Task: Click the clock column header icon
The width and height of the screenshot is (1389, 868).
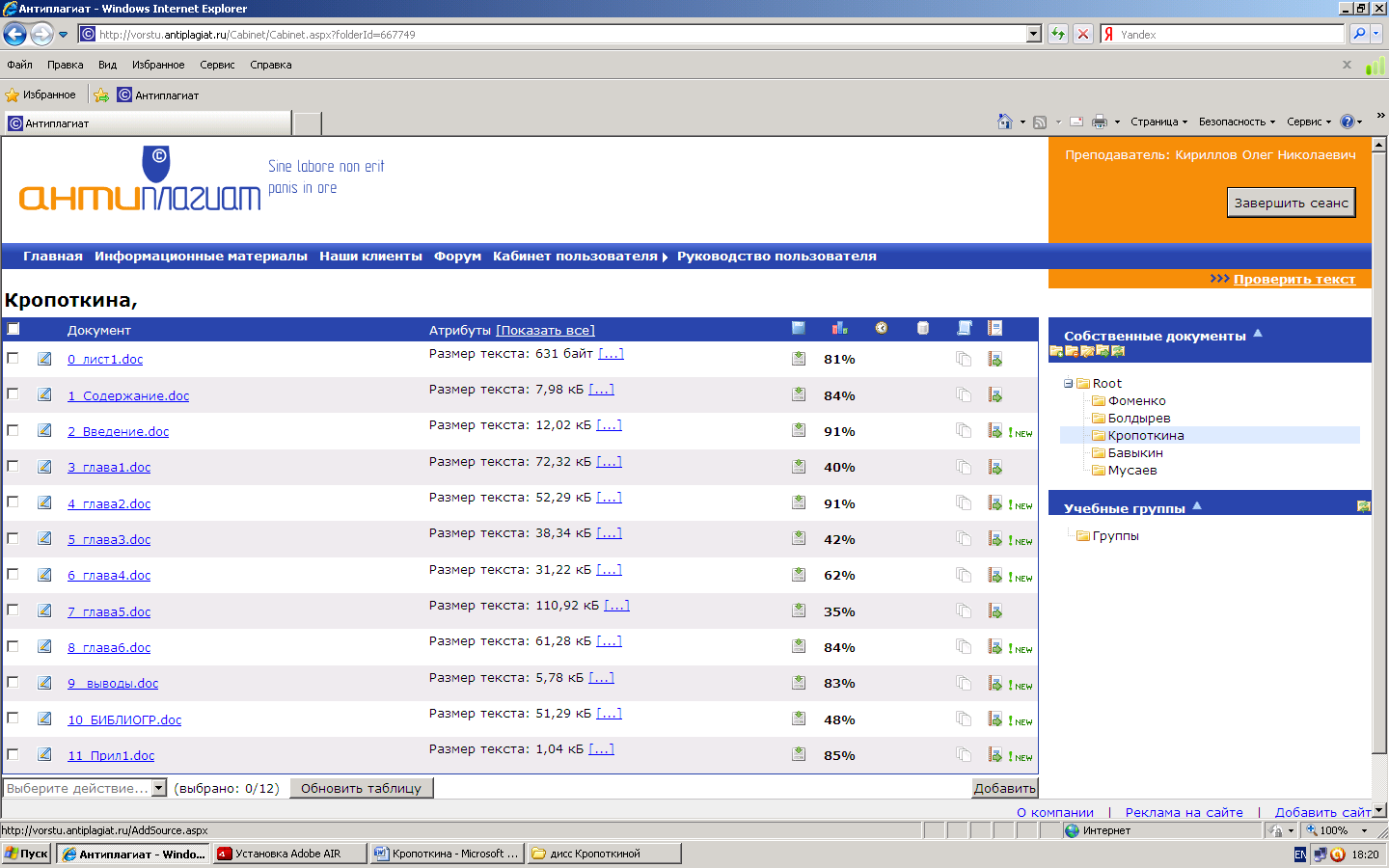Action: point(882,328)
